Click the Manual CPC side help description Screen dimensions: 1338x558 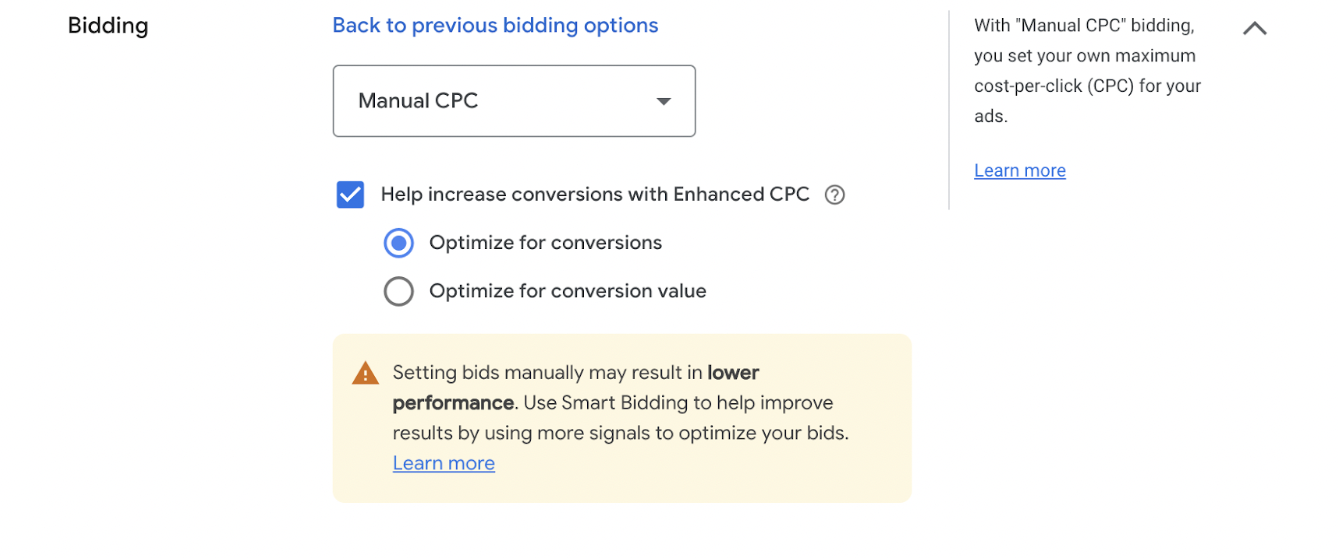pyautogui.click(x=1088, y=71)
